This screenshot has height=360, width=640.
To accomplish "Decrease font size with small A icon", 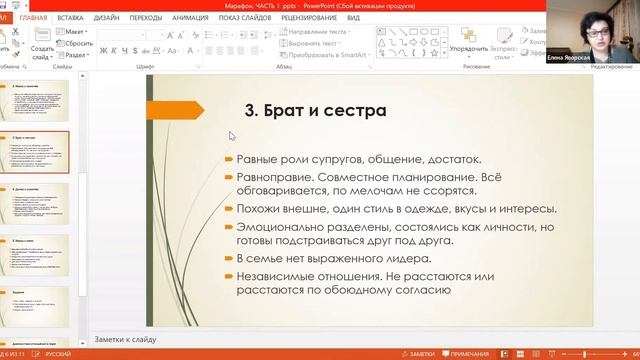I will (x=181, y=36).
